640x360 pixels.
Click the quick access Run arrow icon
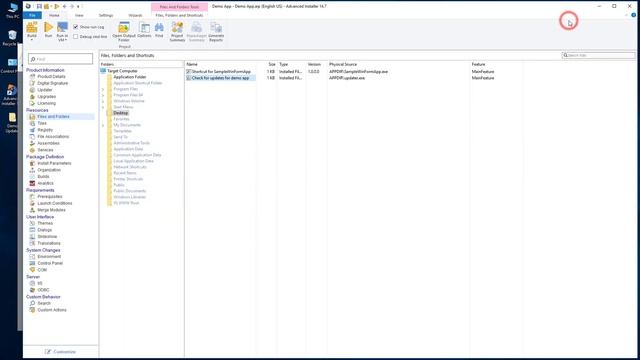(57, 6)
